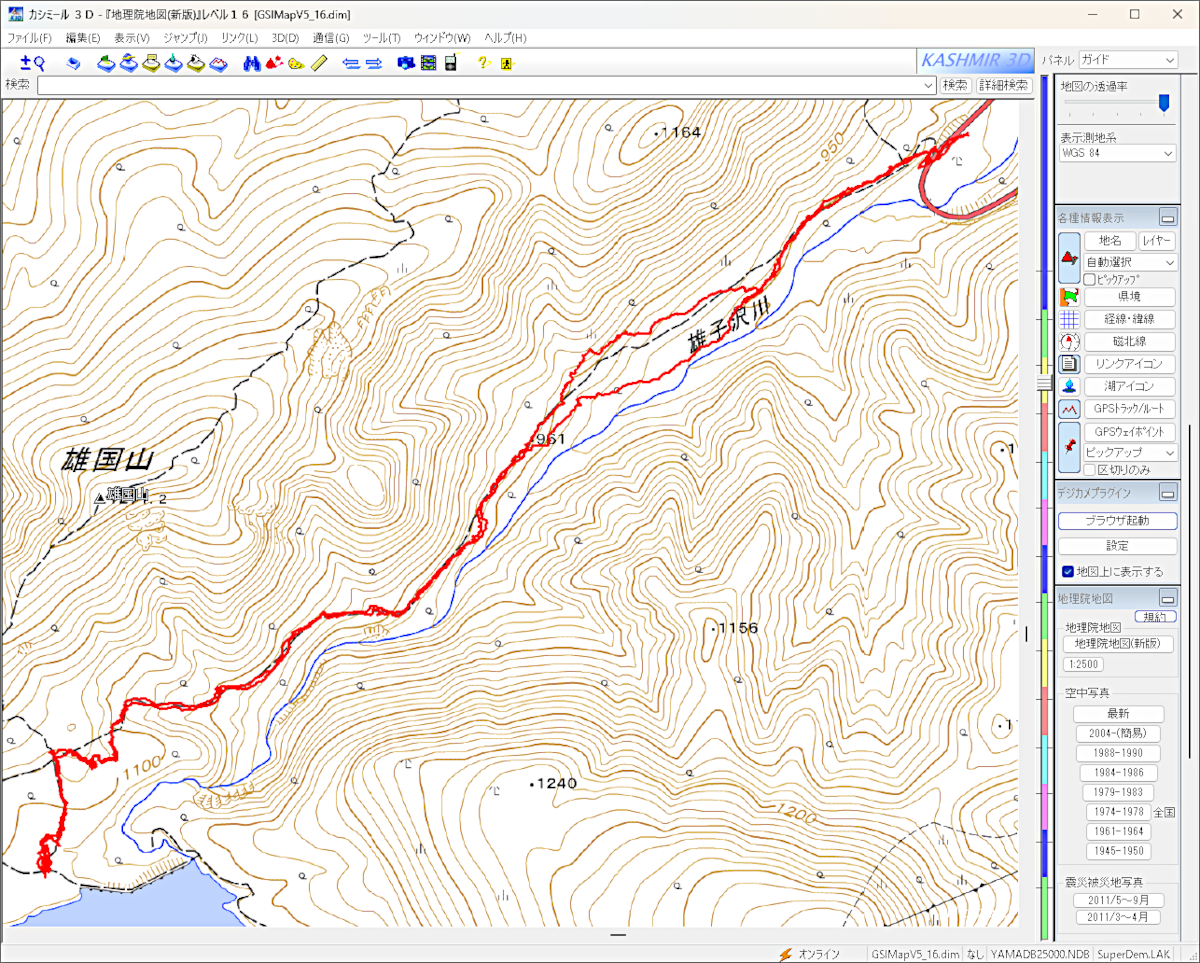Image resolution: width=1200 pixels, height=963 pixels.
Task: Toggle the GPS track zigzag icon
Action: [1069, 409]
